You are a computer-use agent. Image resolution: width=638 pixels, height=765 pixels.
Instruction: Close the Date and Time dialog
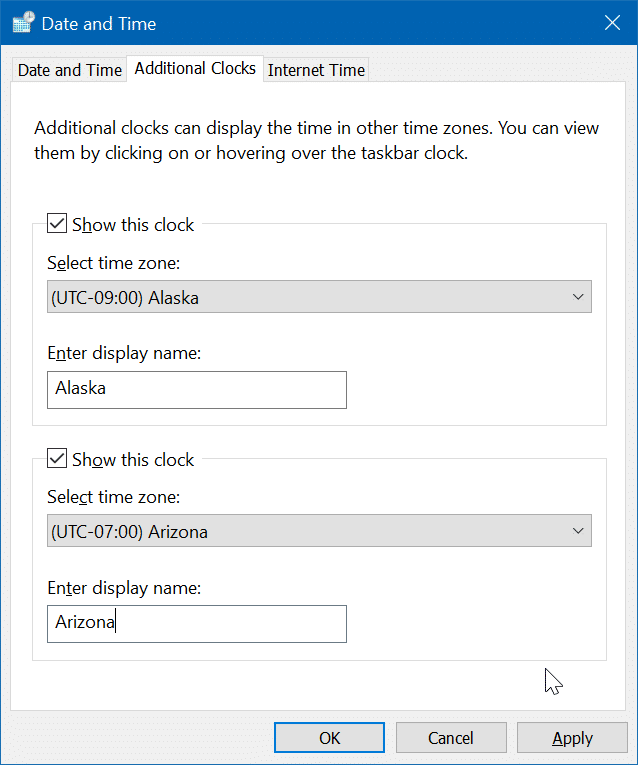(612, 23)
